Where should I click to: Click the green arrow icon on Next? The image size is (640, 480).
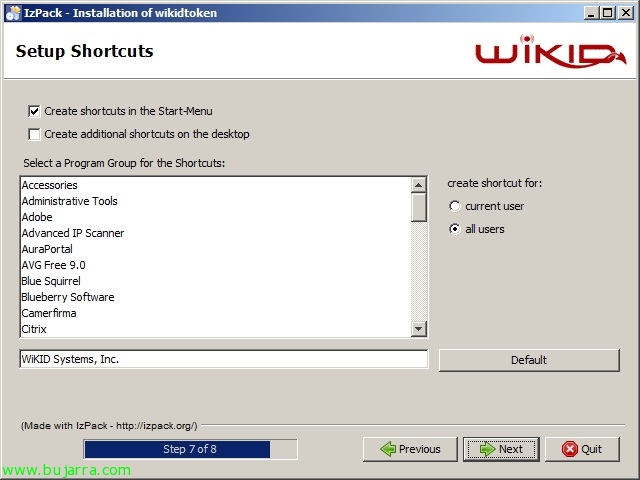pyautogui.click(x=487, y=449)
